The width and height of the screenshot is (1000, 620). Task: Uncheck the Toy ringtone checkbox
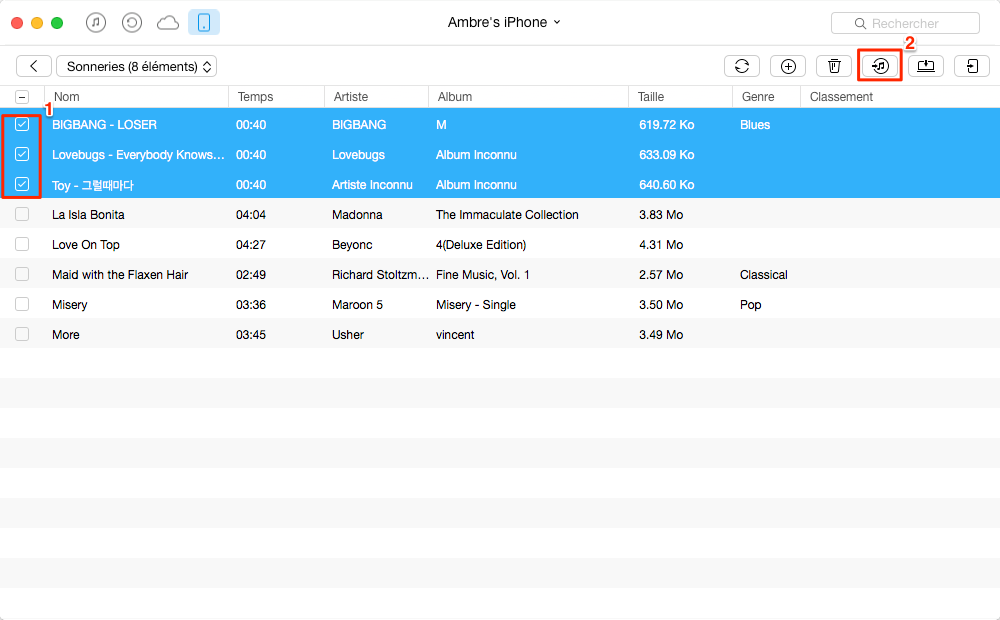(x=22, y=184)
